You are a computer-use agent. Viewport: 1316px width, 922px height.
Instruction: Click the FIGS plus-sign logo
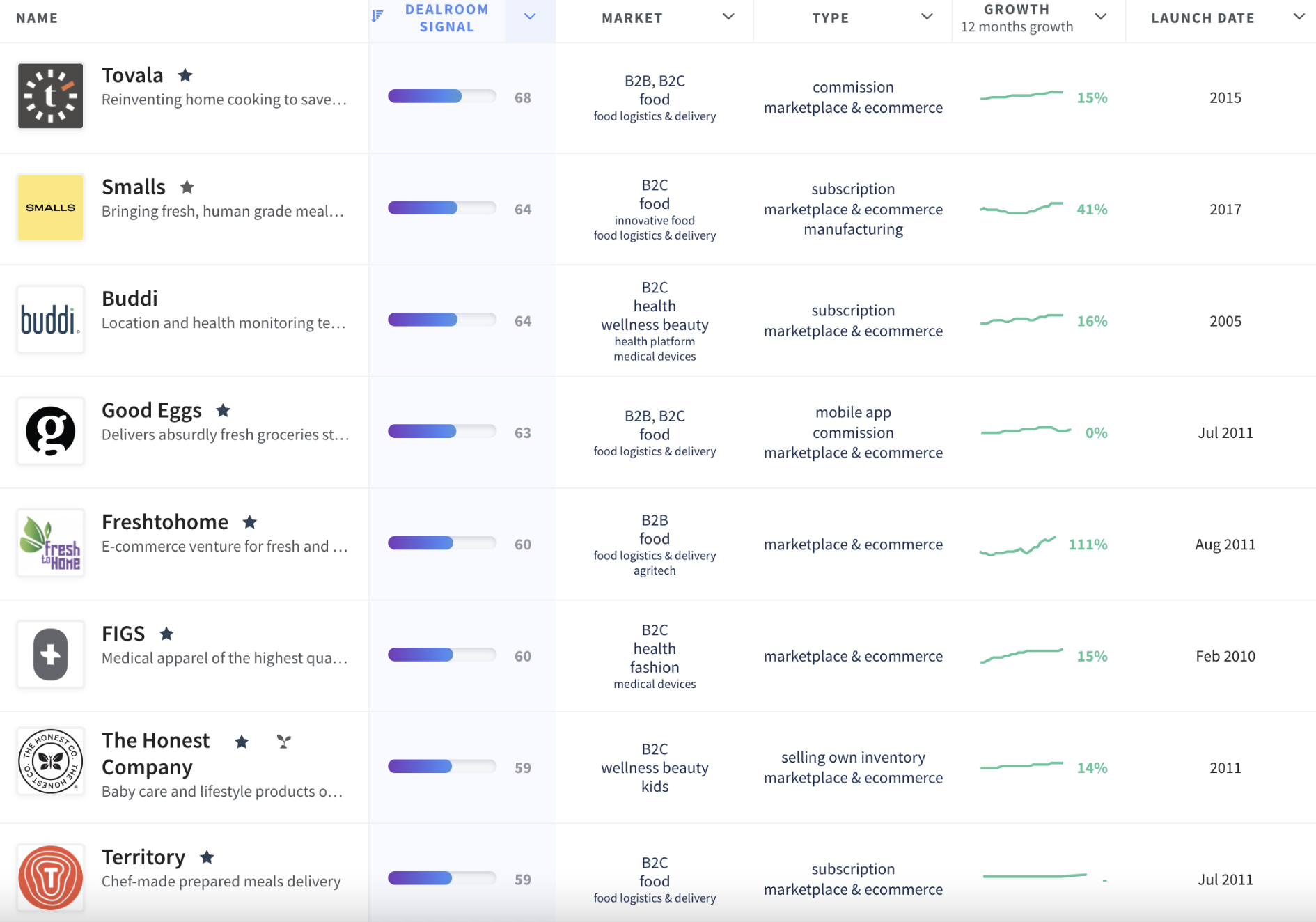[x=50, y=655]
